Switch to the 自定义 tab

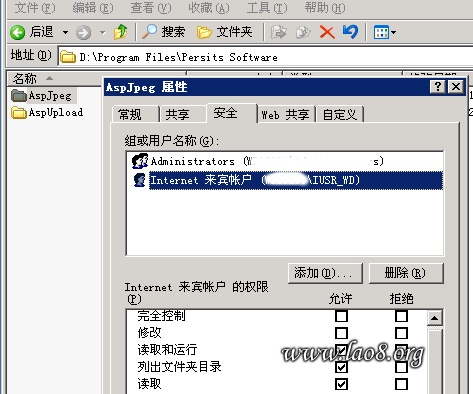point(340,115)
